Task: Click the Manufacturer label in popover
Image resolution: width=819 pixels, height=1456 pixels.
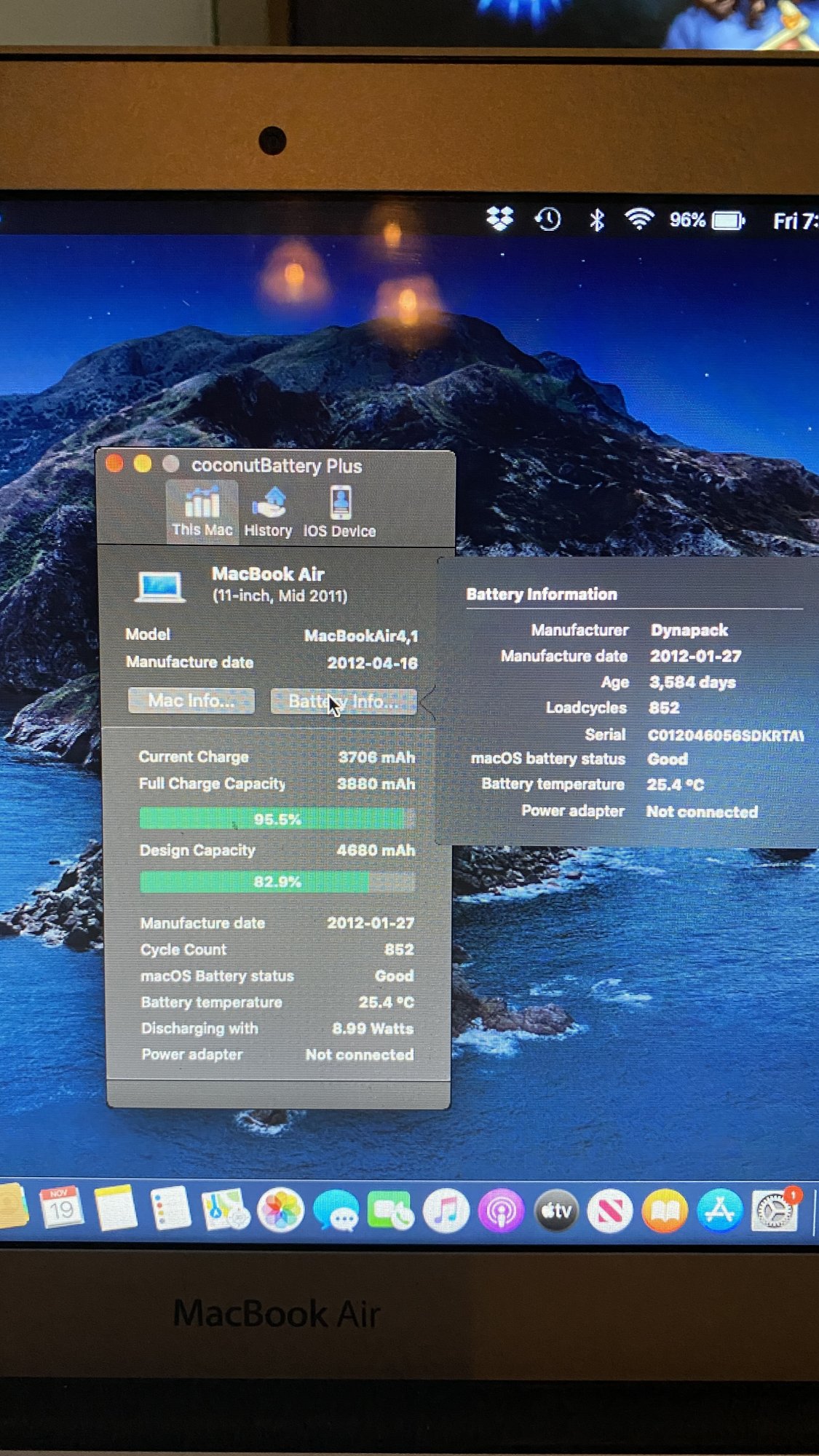Action: [579, 630]
